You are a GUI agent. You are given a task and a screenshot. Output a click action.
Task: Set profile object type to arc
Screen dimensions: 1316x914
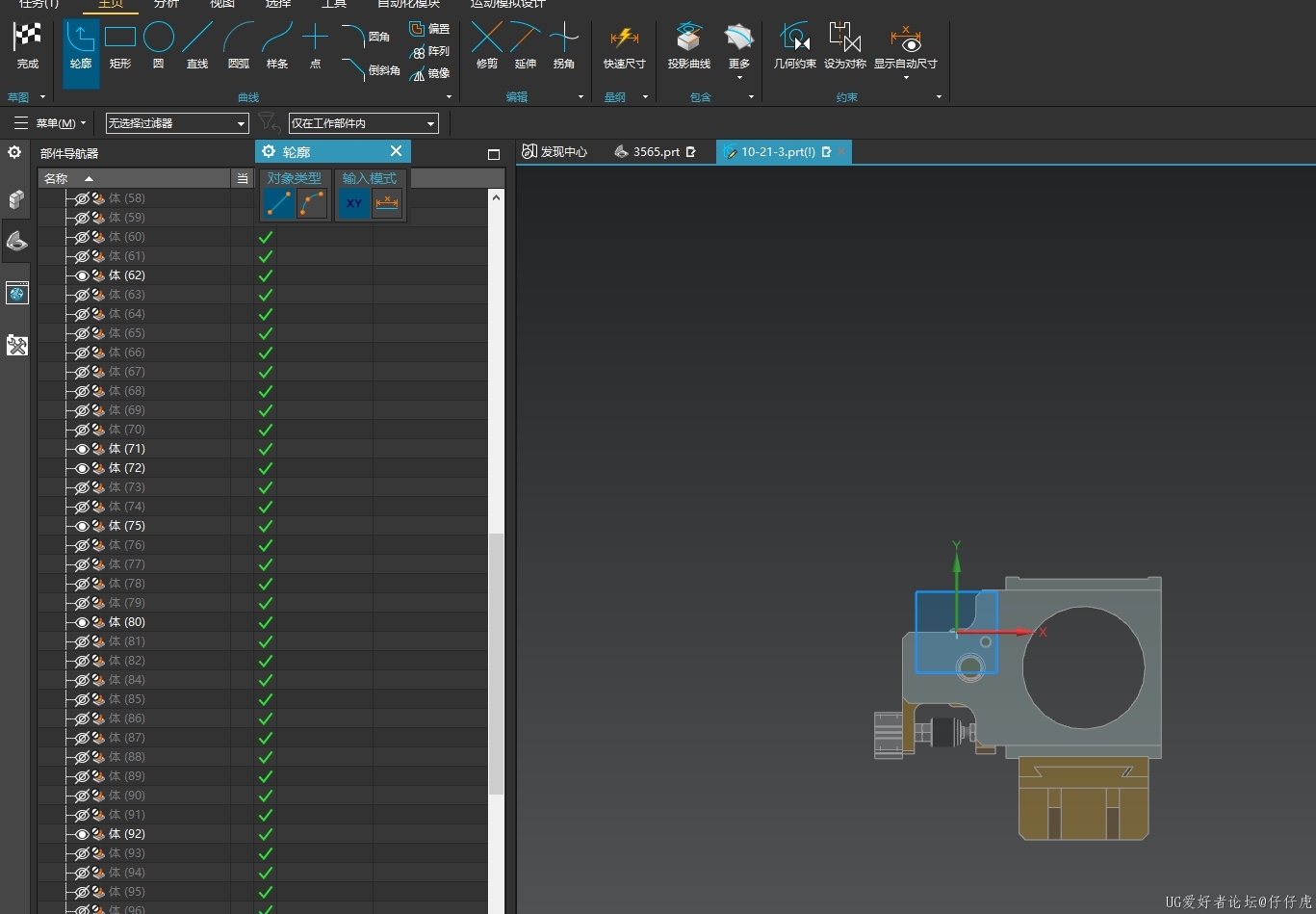point(312,203)
